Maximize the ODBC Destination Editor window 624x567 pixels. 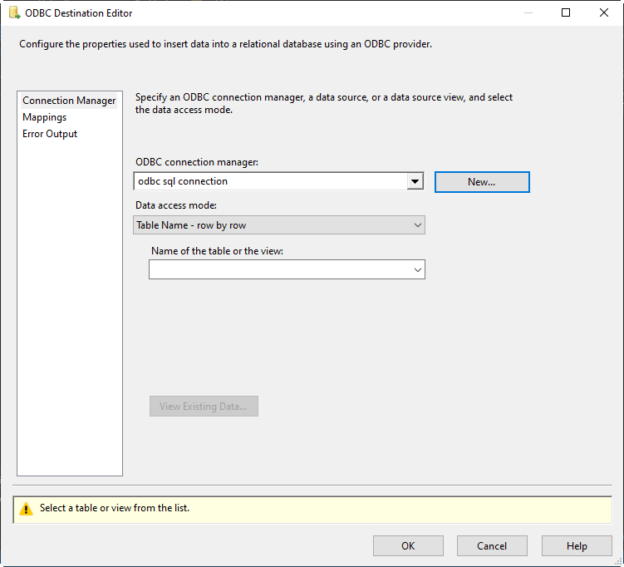tap(566, 13)
